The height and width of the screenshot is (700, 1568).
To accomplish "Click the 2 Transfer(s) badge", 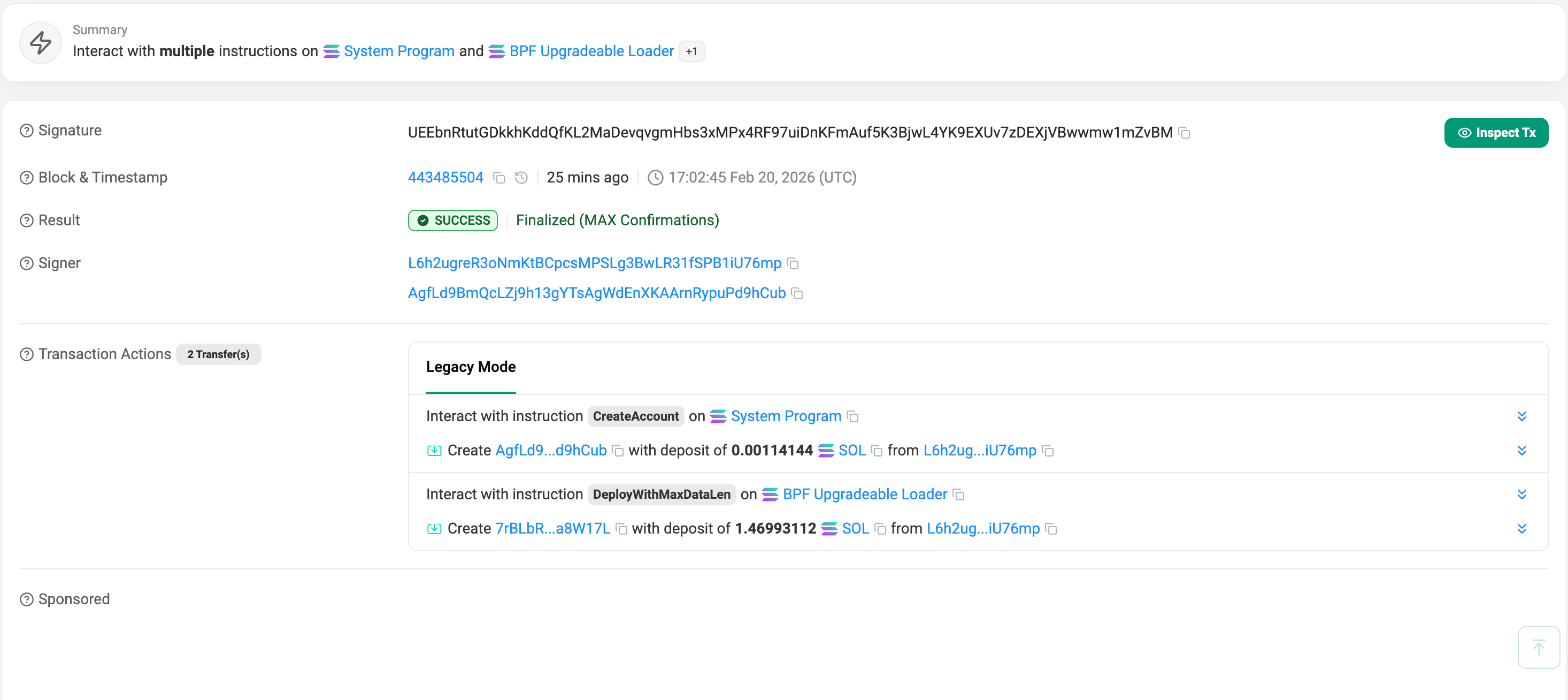I will tap(218, 355).
